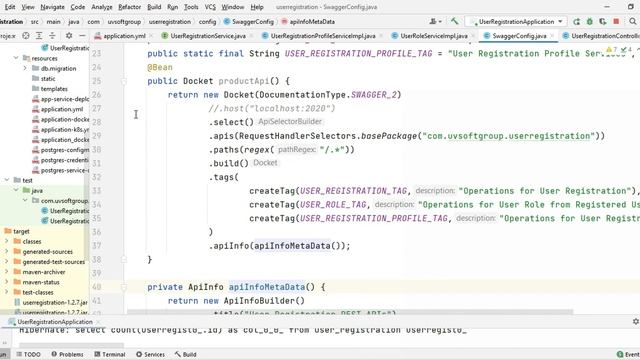Open the VCS menu
This screenshot has width=640, height=360.
(x=210, y=7)
